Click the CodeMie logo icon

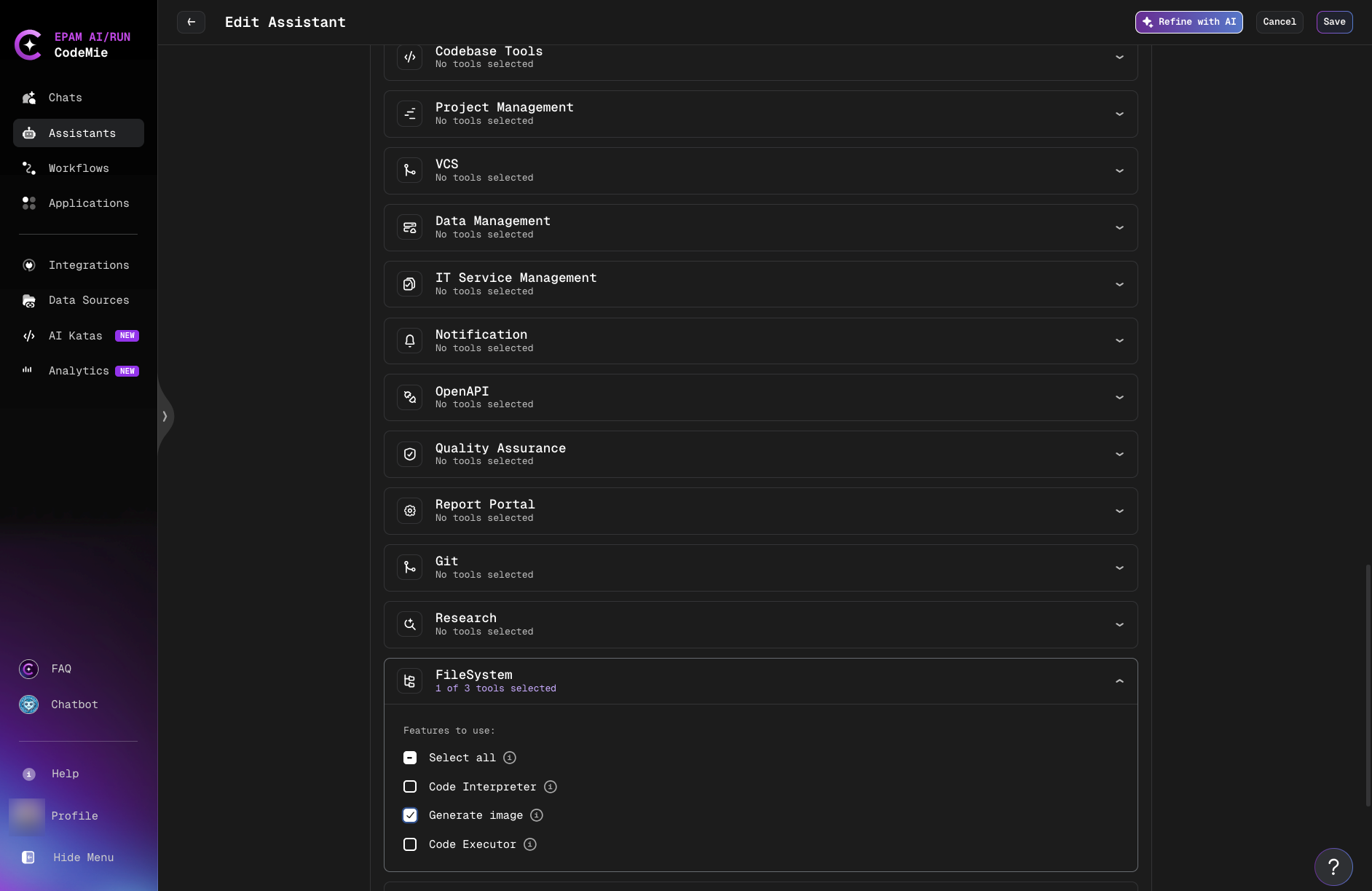pos(28,44)
